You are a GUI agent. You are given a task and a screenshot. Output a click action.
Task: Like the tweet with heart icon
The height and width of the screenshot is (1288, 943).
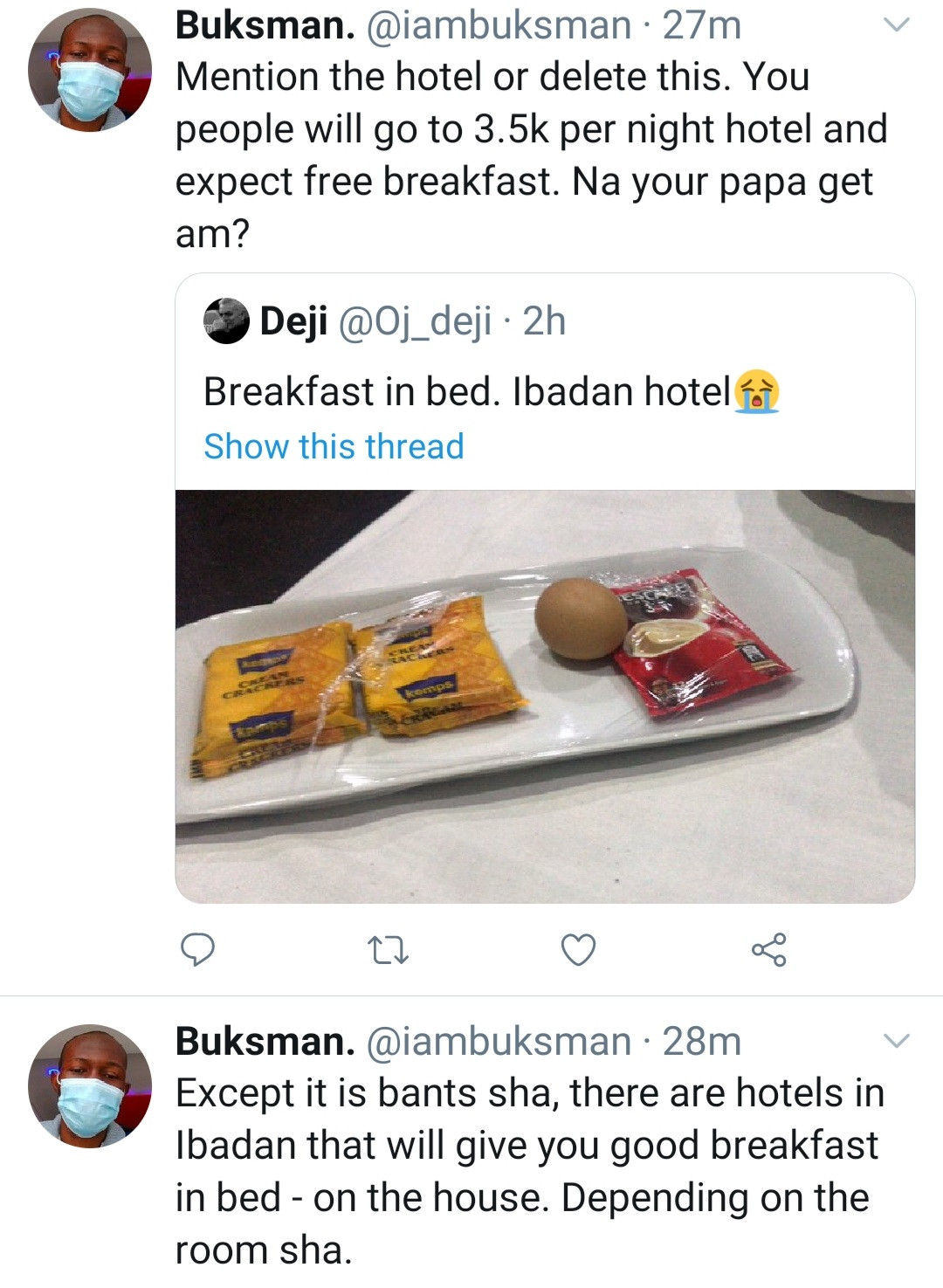(x=578, y=949)
